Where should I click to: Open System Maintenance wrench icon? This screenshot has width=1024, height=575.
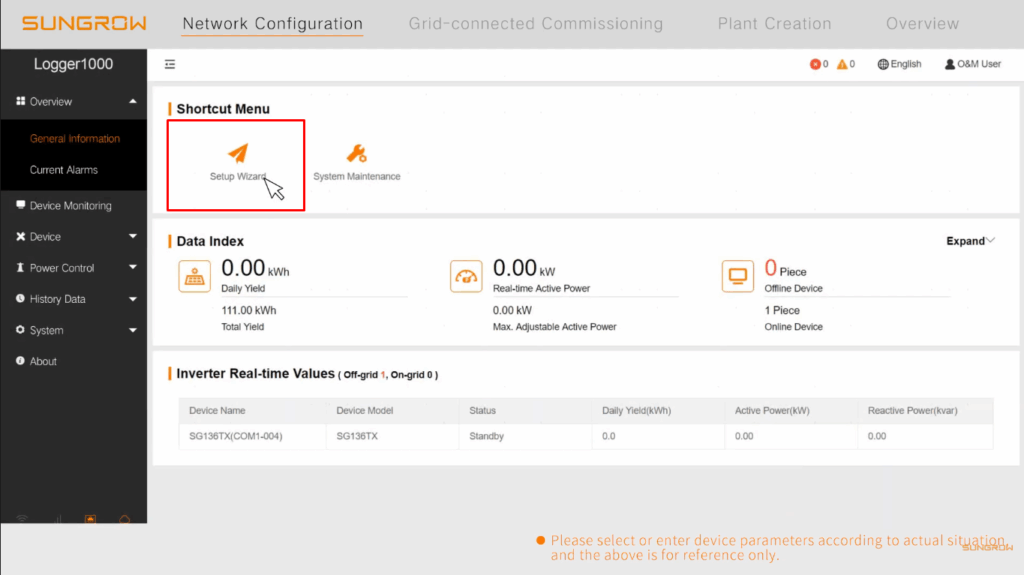pos(356,154)
